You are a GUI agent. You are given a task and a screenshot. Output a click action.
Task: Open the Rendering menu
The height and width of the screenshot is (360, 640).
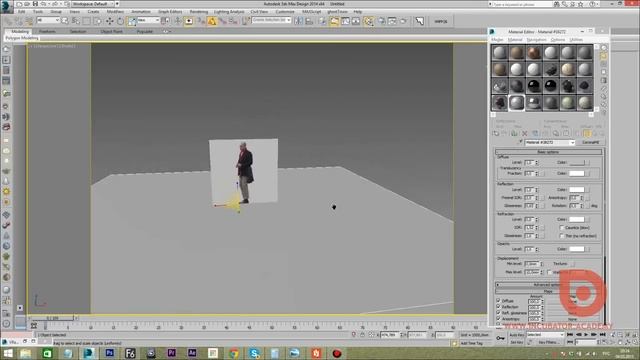click(x=198, y=12)
